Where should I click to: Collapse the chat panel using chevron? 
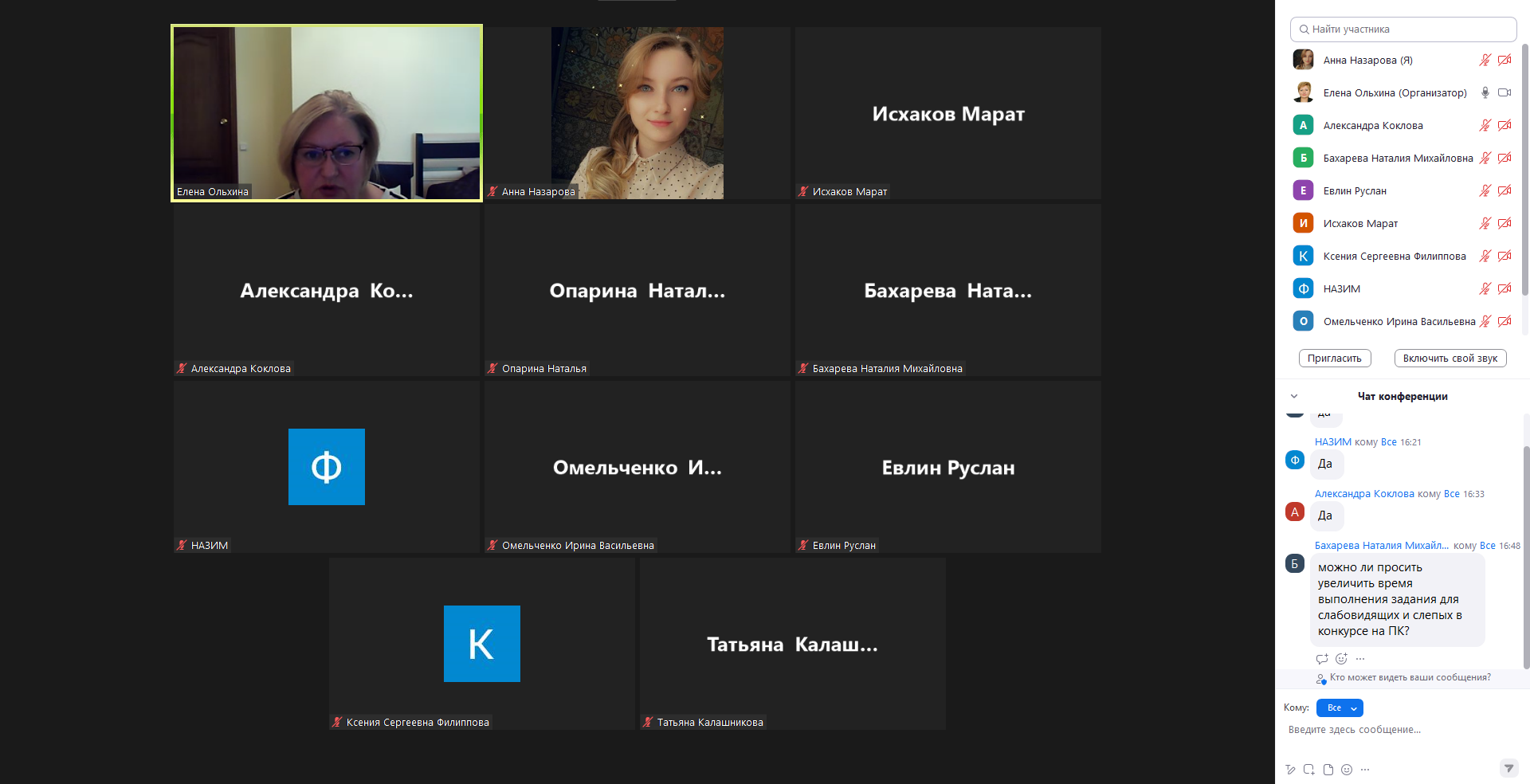1294,396
